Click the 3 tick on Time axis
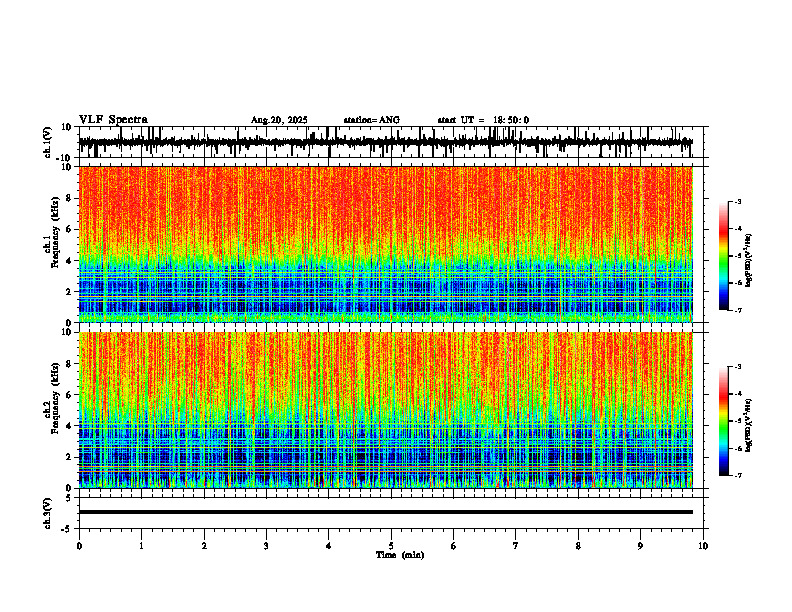 [266, 546]
